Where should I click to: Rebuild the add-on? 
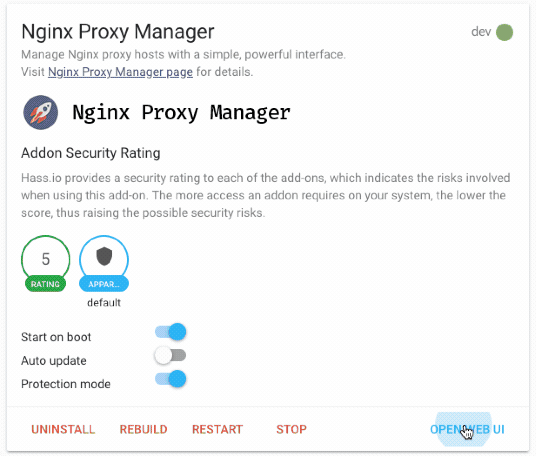click(x=144, y=429)
